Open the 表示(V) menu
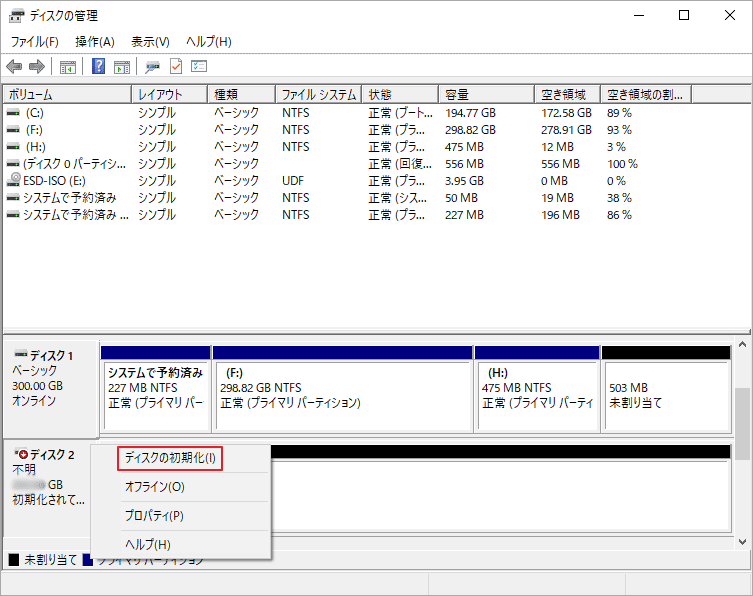753x596 pixels. click(150, 42)
